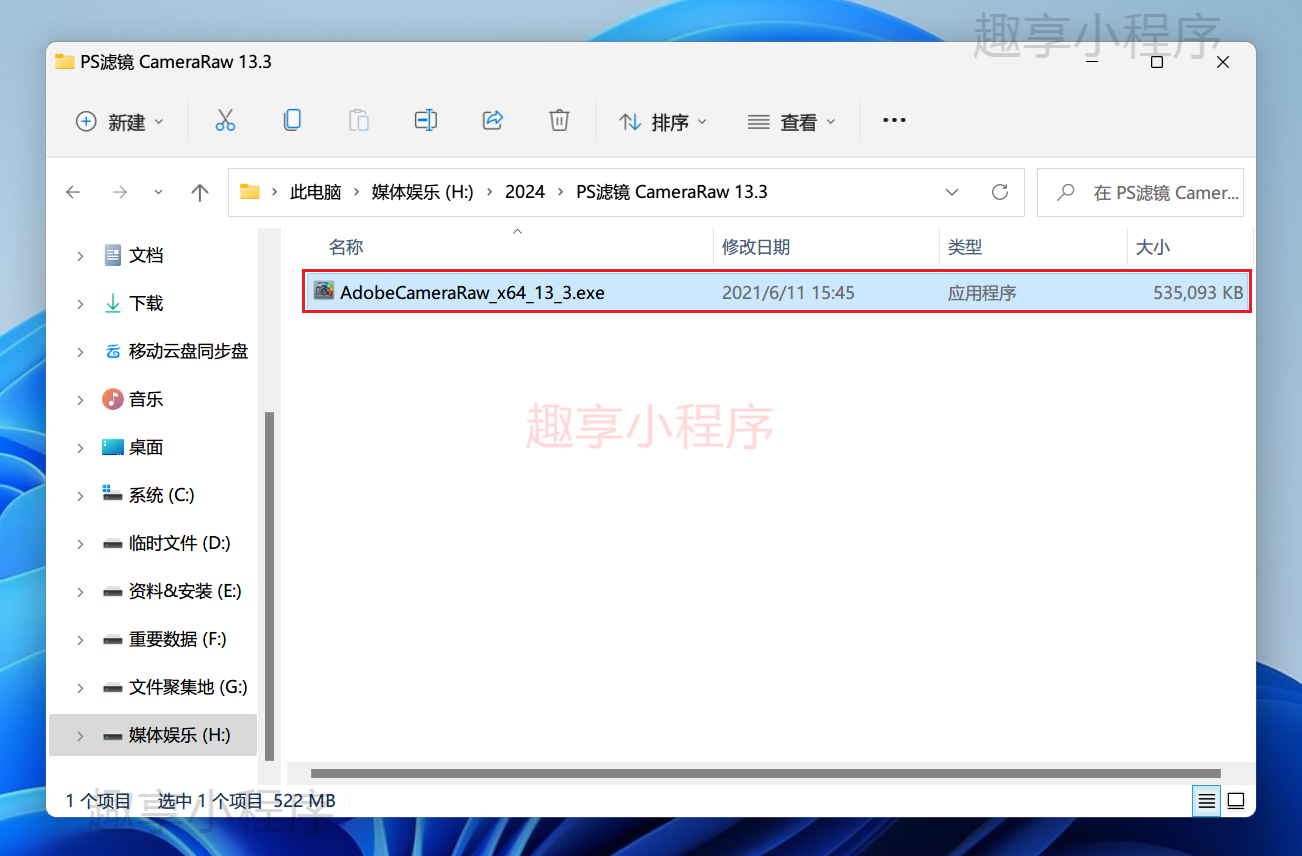Expand the 下载 tree node
This screenshot has height=856, width=1302.
[80, 304]
